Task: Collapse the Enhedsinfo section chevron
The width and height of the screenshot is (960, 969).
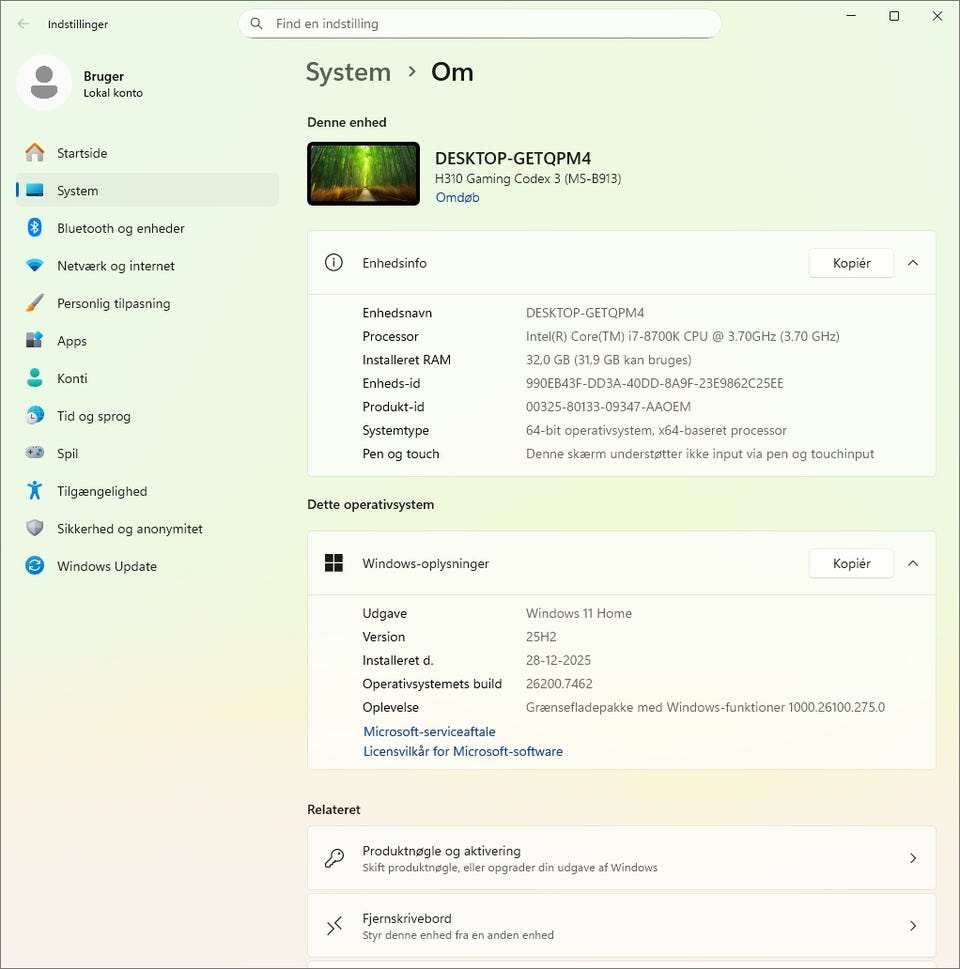Action: (912, 263)
